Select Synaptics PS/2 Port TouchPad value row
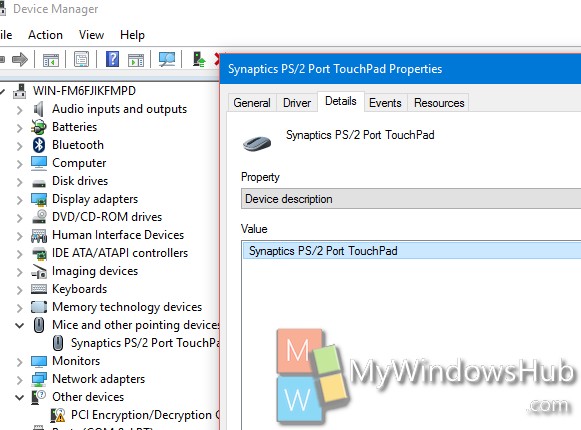The height and width of the screenshot is (430, 581). pos(412,251)
